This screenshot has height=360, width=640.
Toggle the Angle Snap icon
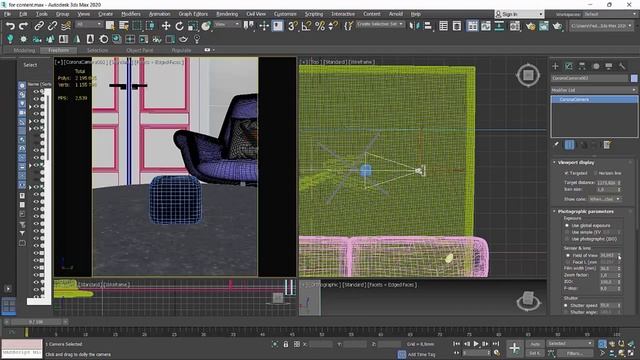[306, 26]
